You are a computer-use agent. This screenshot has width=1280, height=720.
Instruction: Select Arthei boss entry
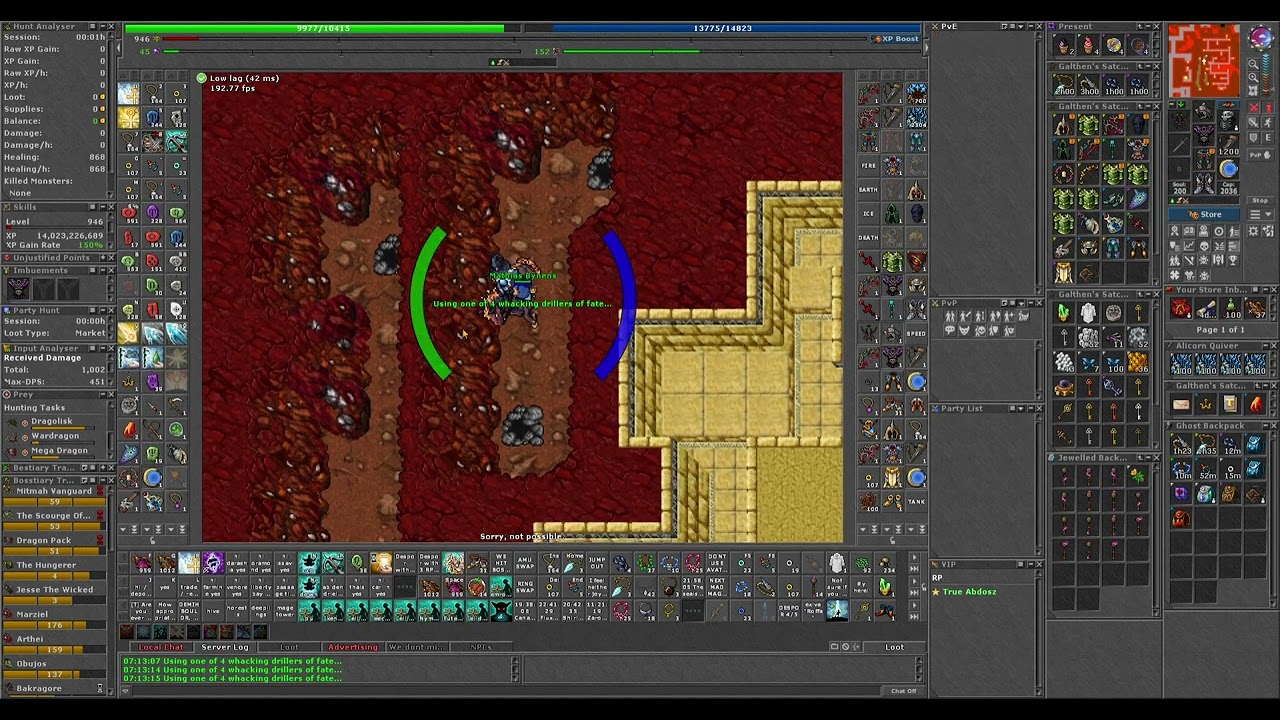pos(54,642)
